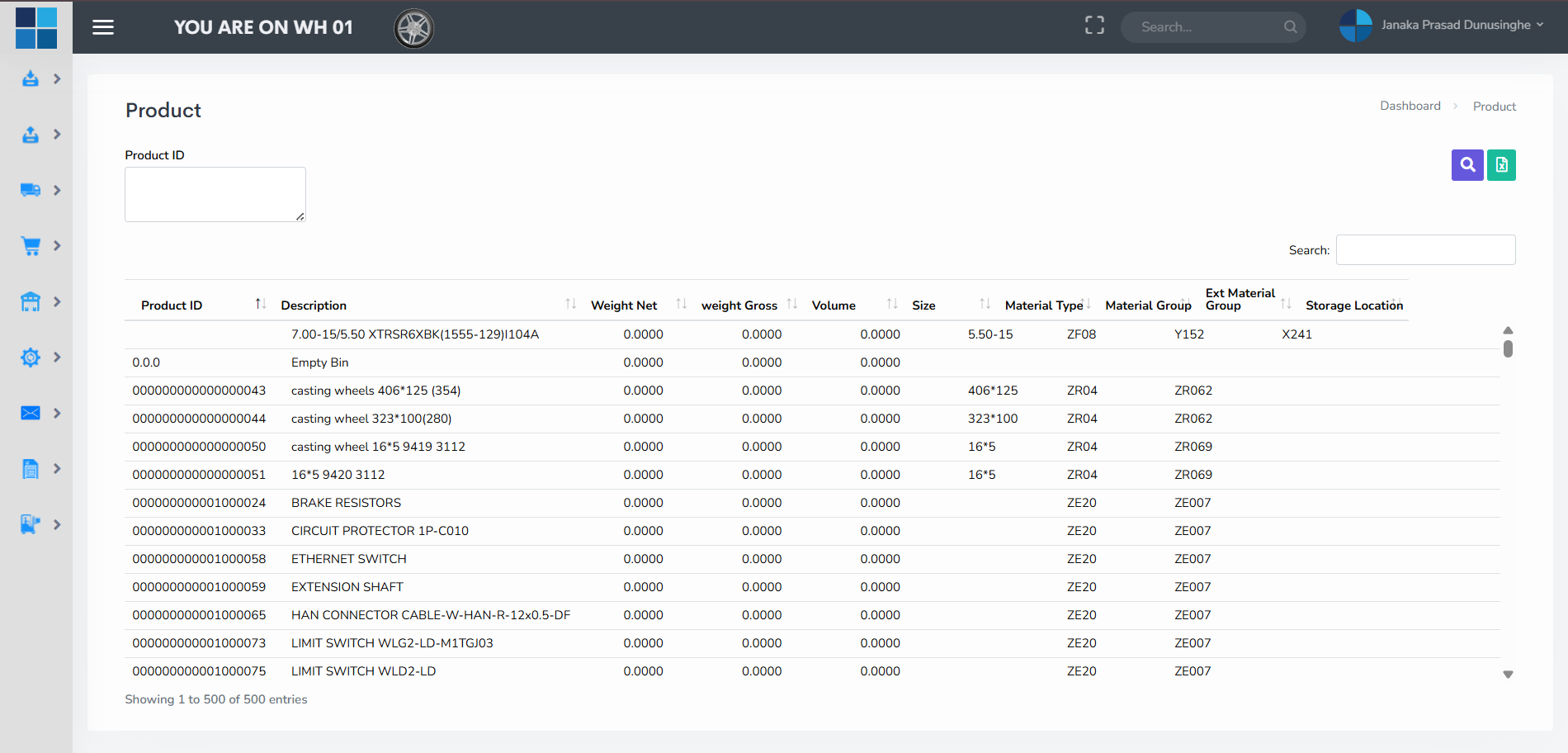Click the purple search magnifier button
Screen dimensions: 1568x753
click(x=1466, y=165)
